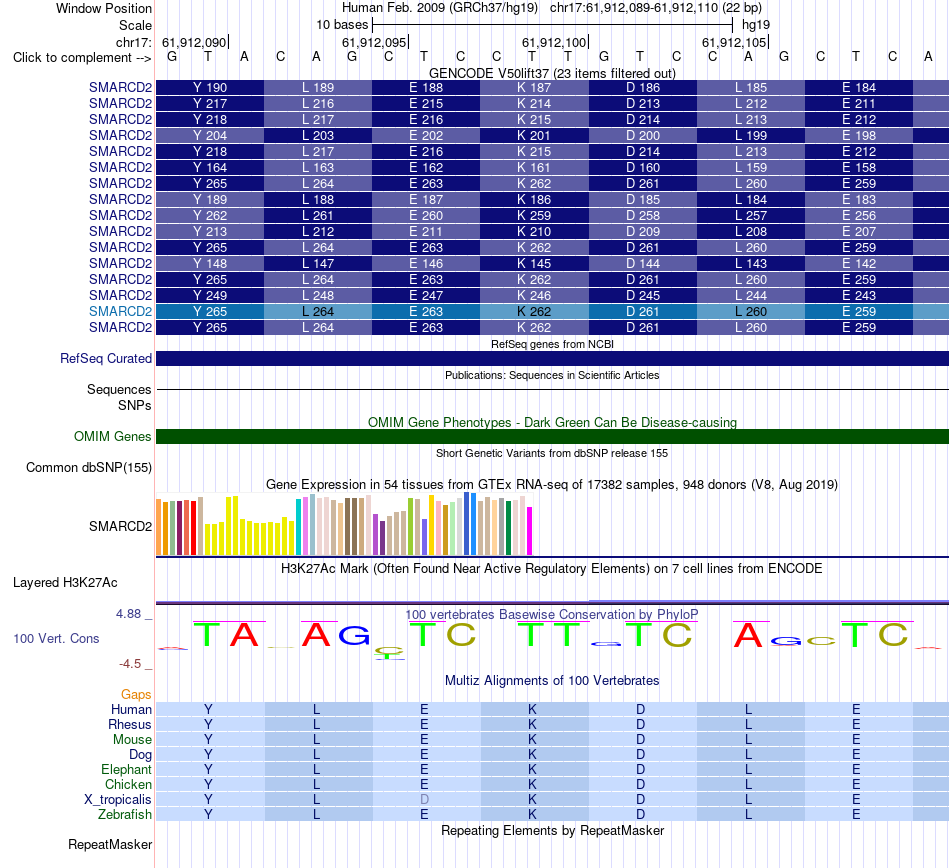Click the 'E 187' codon cell
Screen dimensions: 950x868
point(426,199)
